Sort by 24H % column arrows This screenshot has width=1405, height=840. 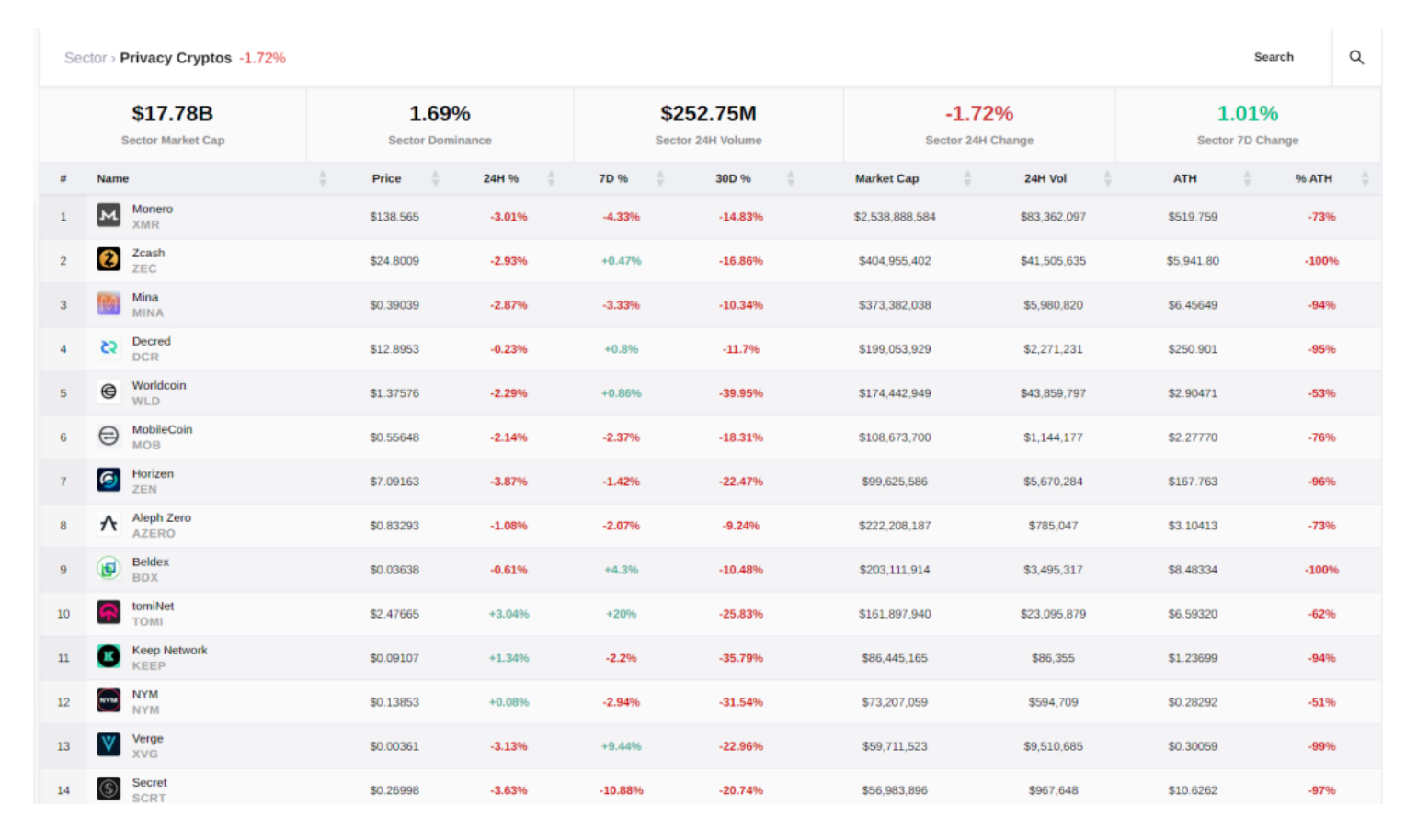click(x=551, y=178)
